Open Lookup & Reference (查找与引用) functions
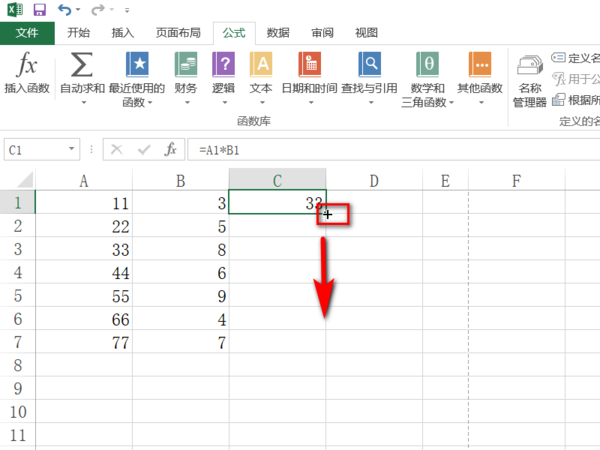This screenshot has height=450, width=600. (370, 78)
